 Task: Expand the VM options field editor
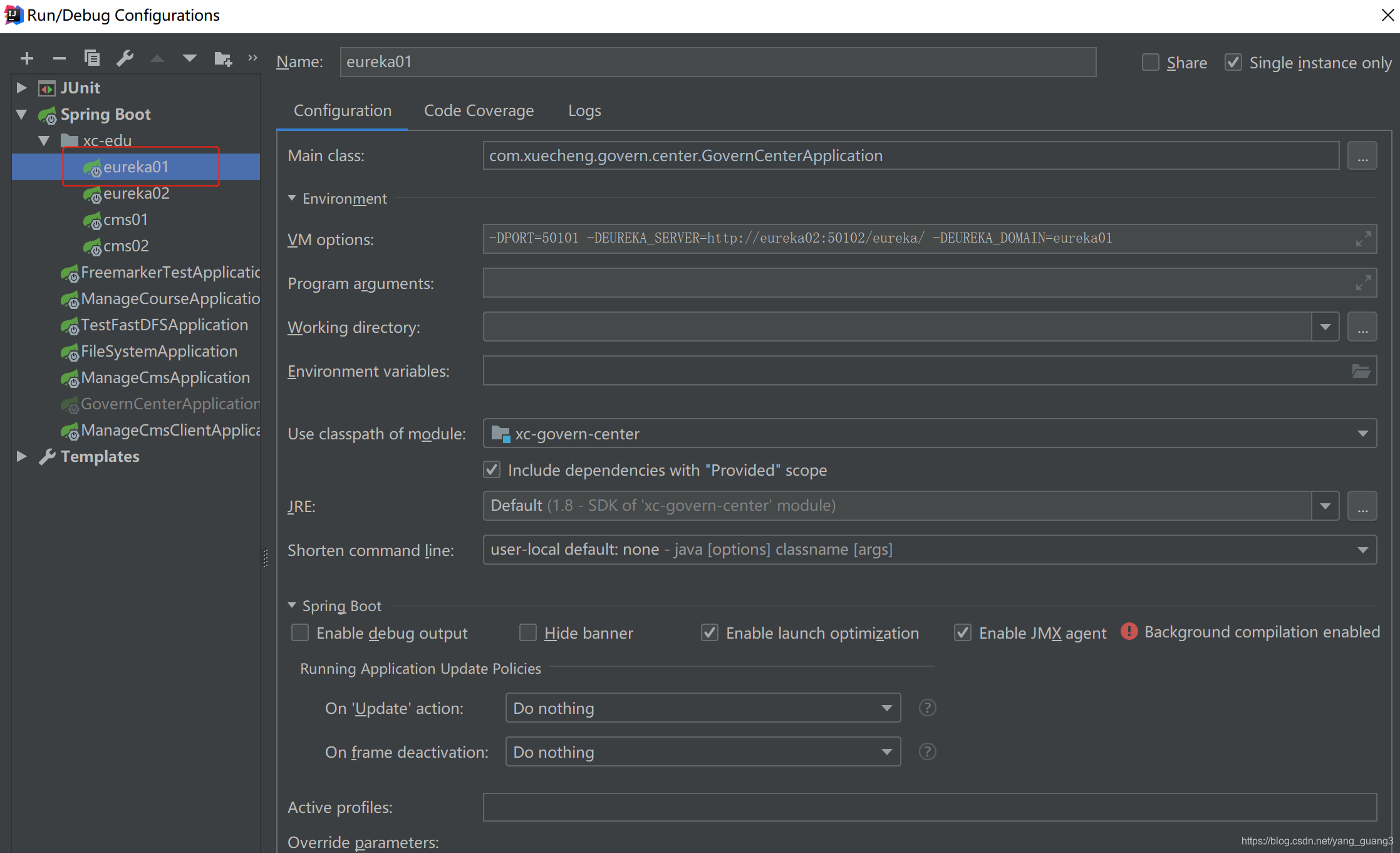pyautogui.click(x=1363, y=239)
